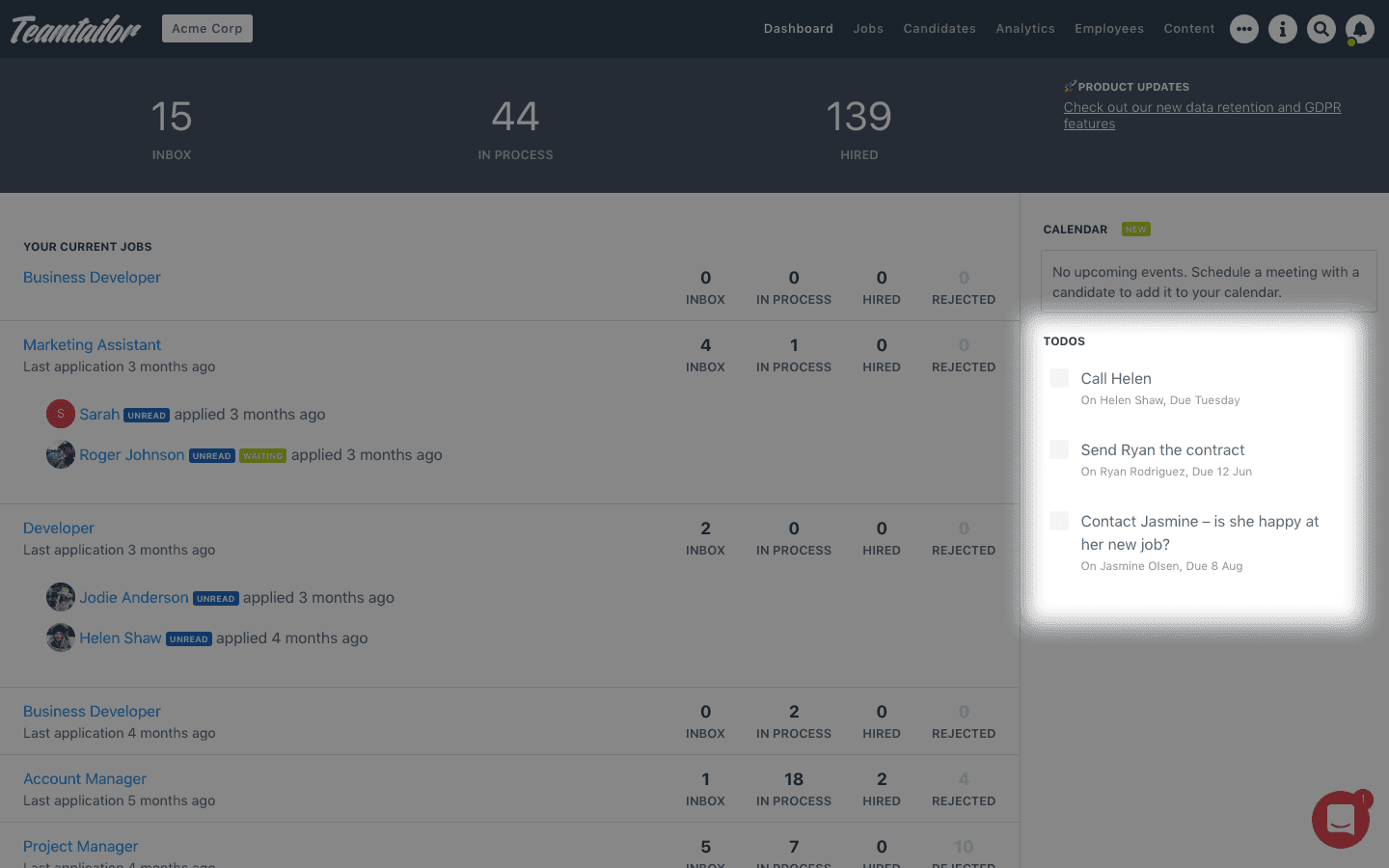Click the 15 Inbox counter
The width and height of the screenshot is (1389, 868).
point(172,128)
